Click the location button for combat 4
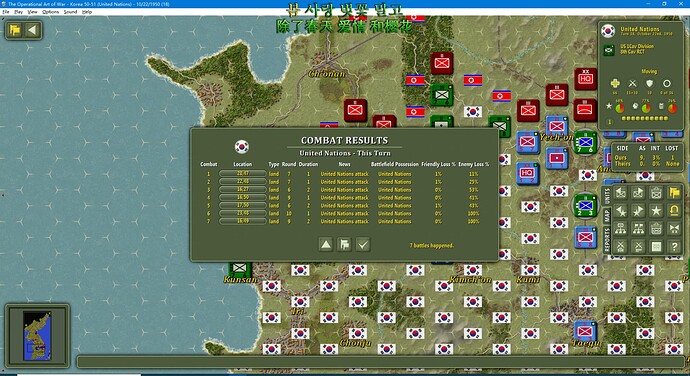Screen dimensions: 690x376 243,197
